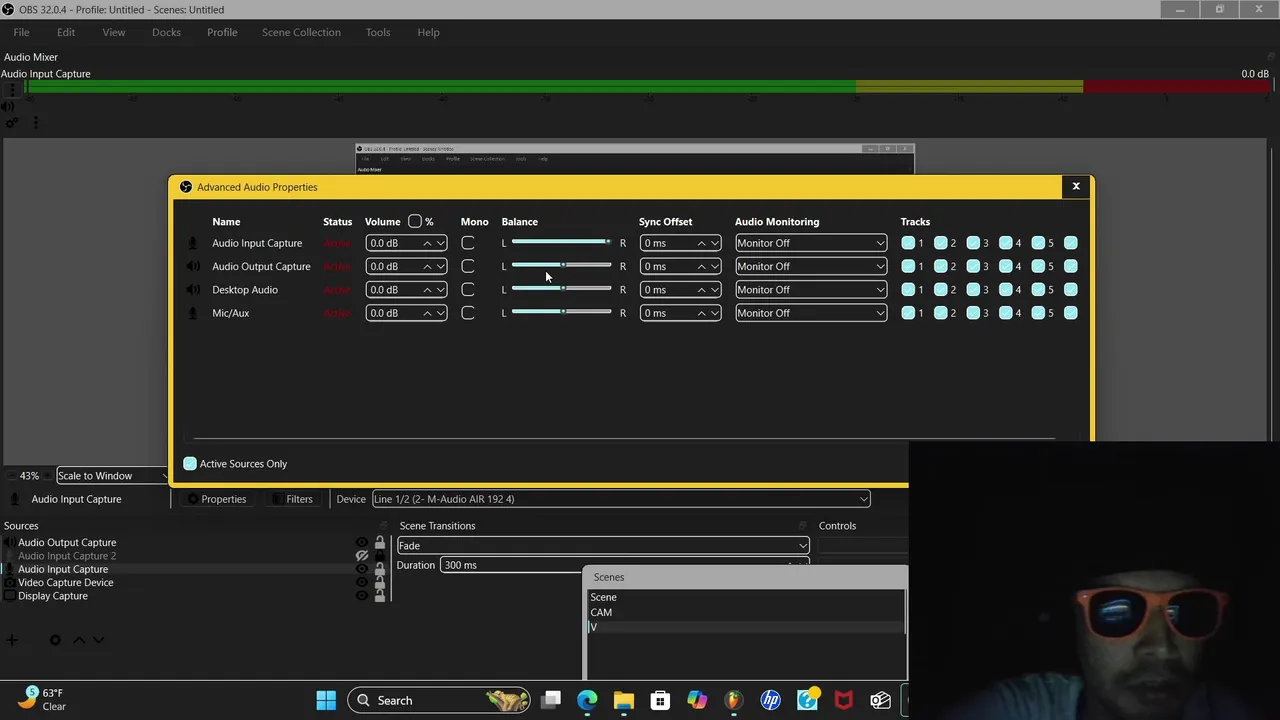Click the Add Source plus button
This screenshot has height=720, width=1280.
(x=12, y=640)
